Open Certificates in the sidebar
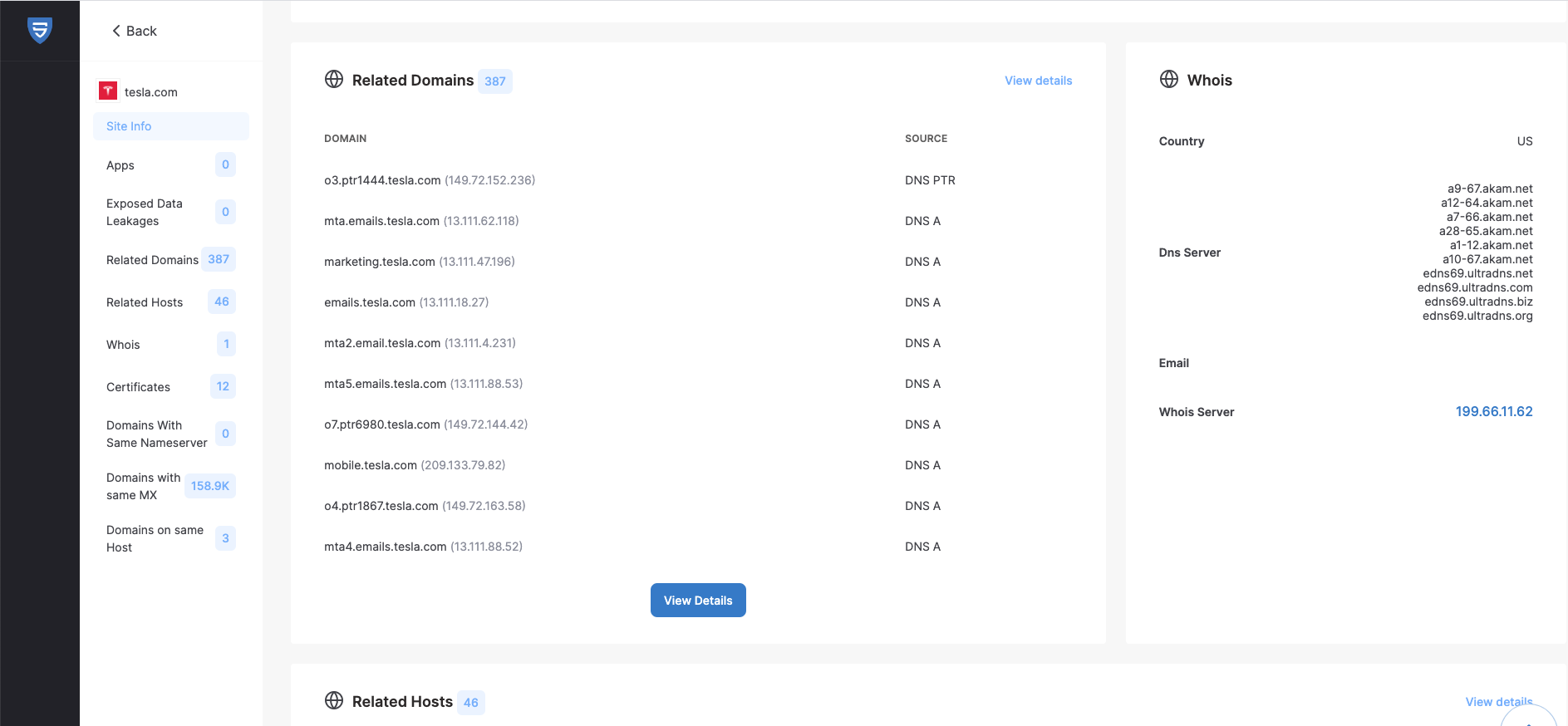This screenshot has width=1568, height=726. (x=171, y=387)
